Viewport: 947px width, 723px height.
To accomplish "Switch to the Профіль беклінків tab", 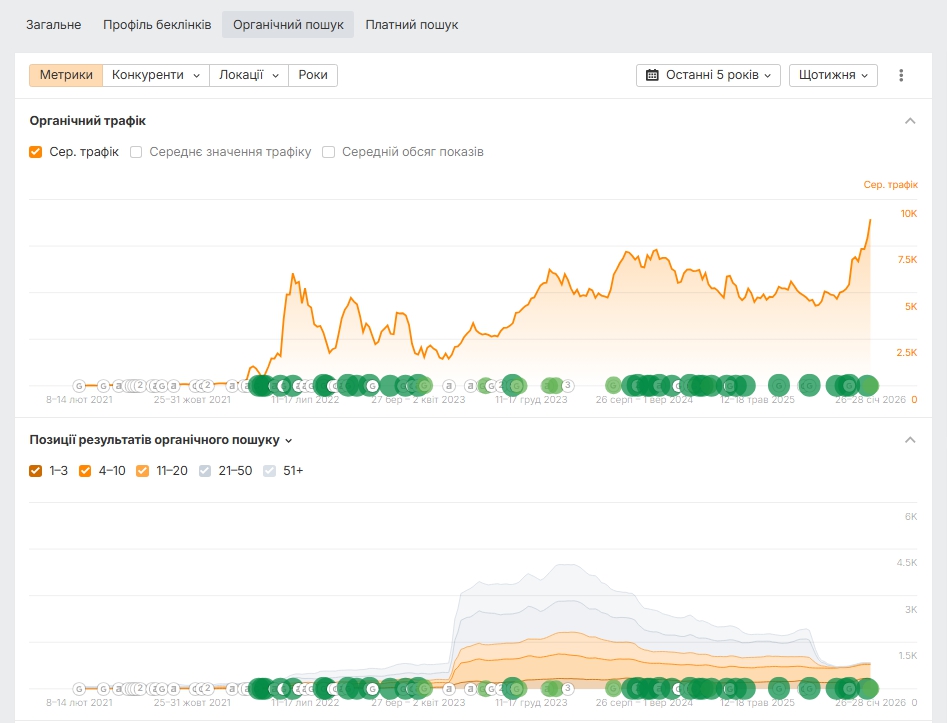I will click(x=157, y=24).
